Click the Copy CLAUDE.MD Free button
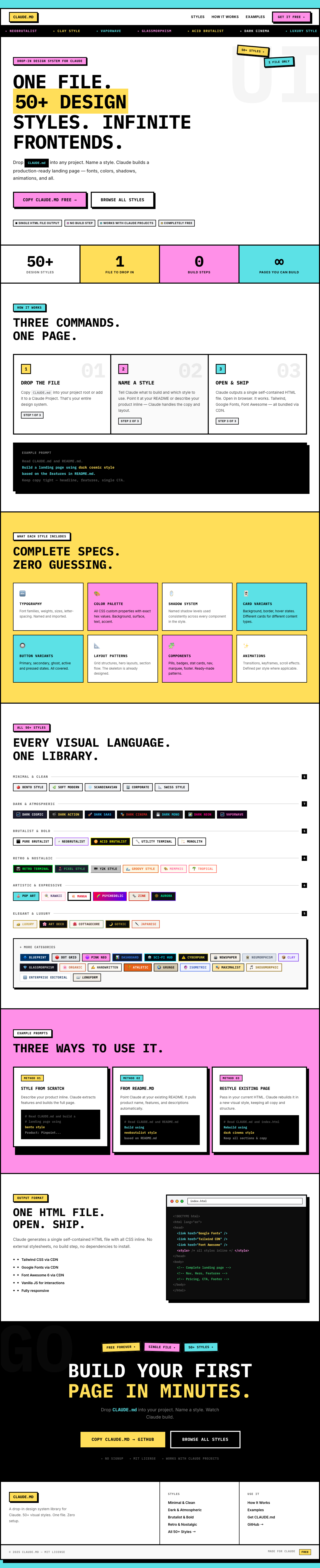This screenshot has width=320, height=1568. point(50,200)
